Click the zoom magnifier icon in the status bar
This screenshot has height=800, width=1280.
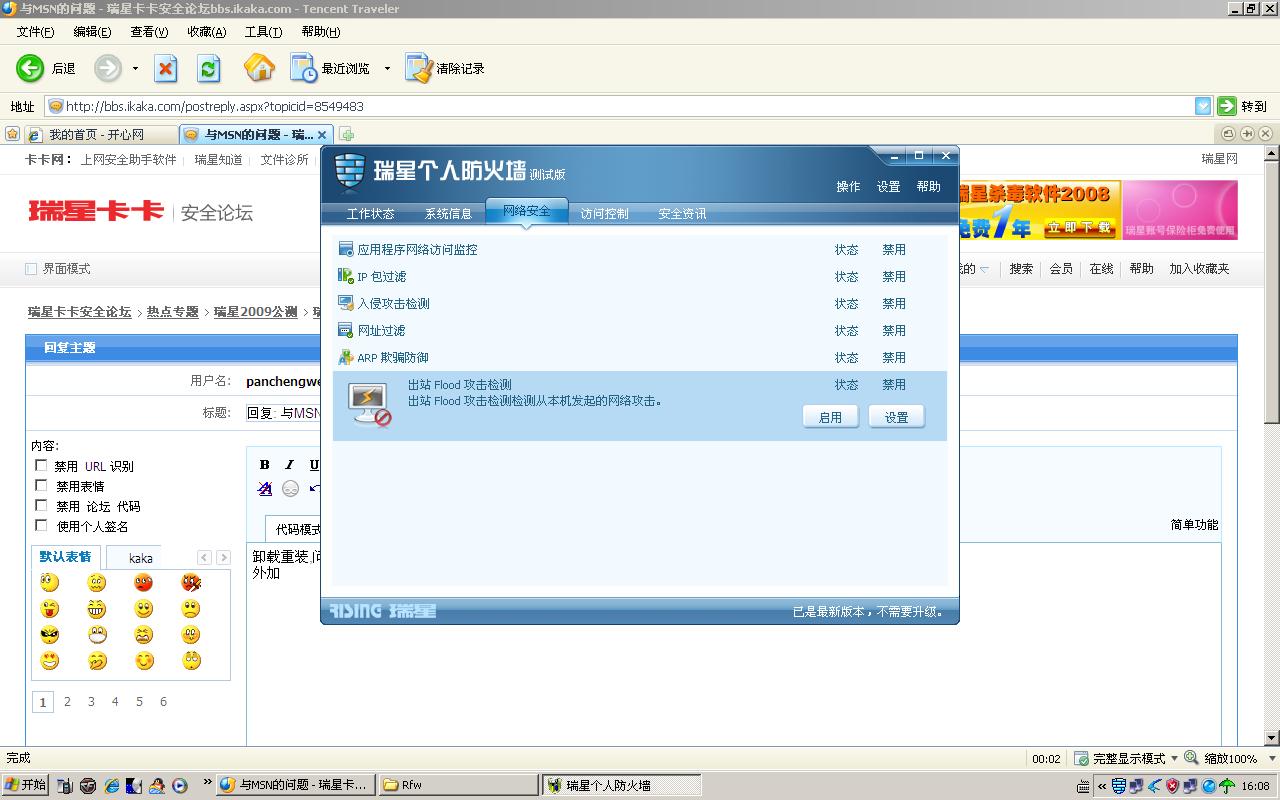(x=1191, y=758)
